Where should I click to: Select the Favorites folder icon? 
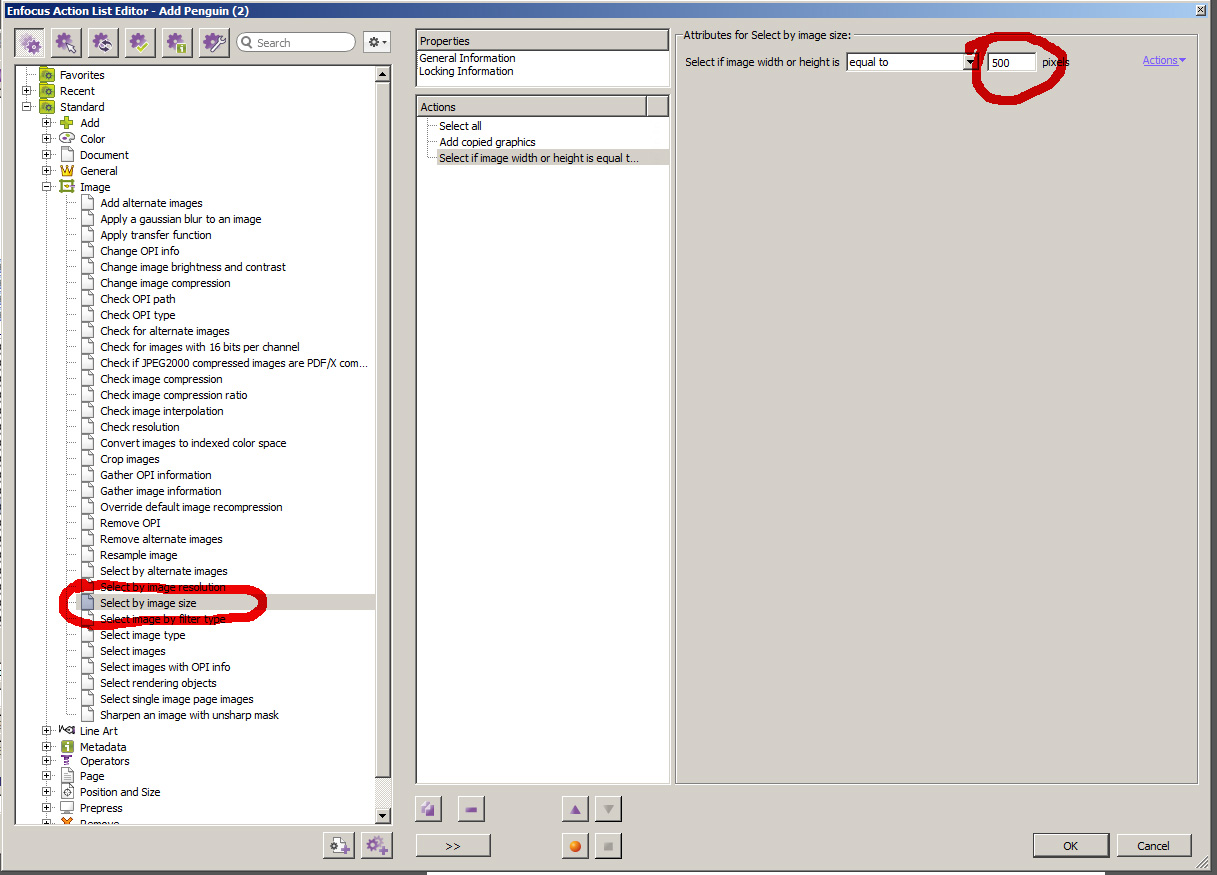(47, 75)
